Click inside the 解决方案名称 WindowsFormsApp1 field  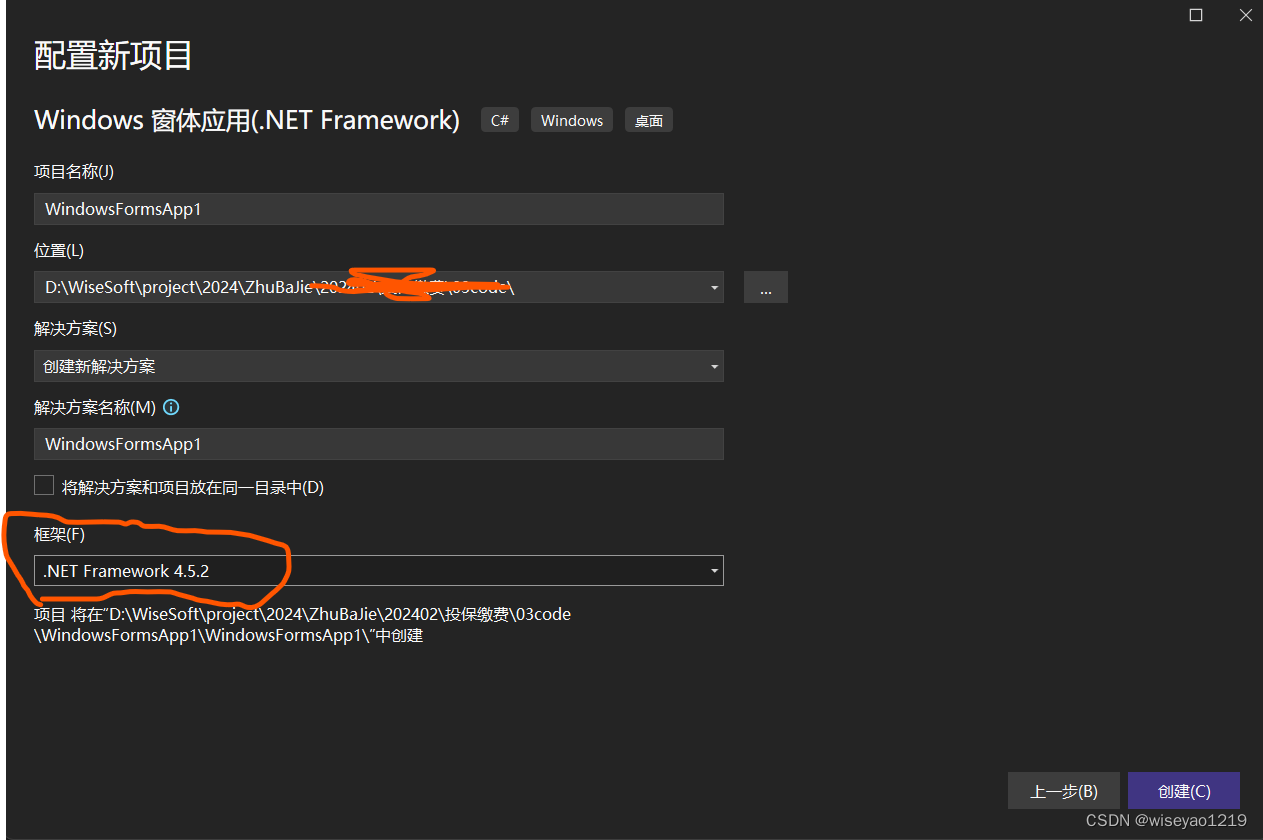[378, 444]
